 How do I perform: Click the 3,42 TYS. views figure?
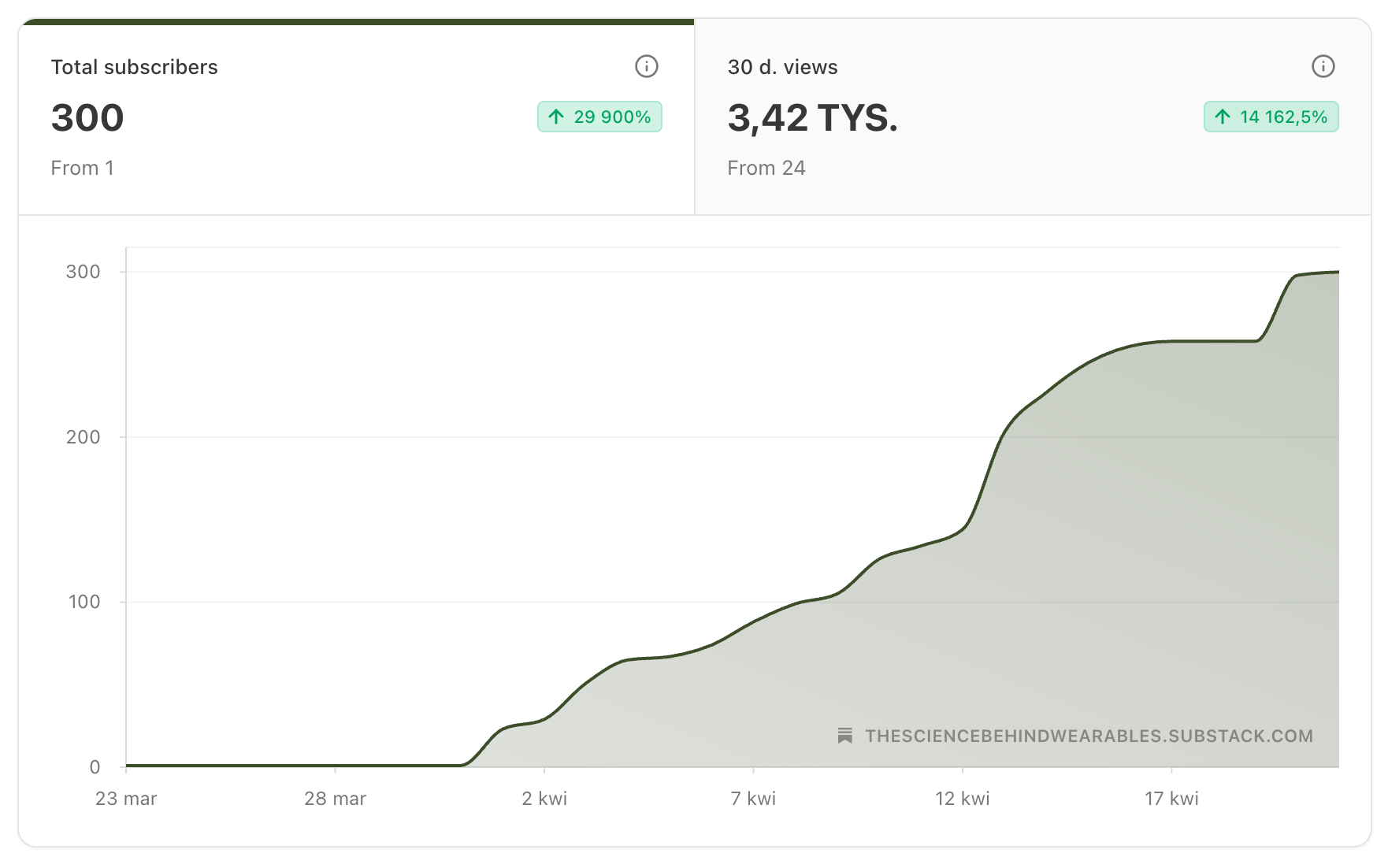coord(813,118)
